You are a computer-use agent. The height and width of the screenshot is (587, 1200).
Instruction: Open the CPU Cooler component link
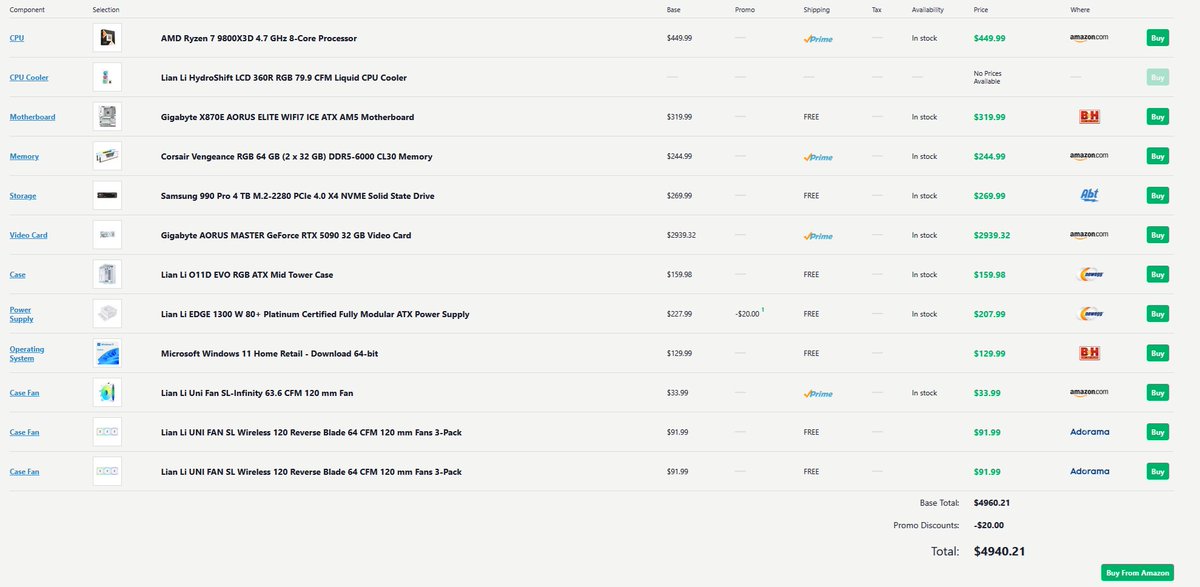click(x=29, y=77)
